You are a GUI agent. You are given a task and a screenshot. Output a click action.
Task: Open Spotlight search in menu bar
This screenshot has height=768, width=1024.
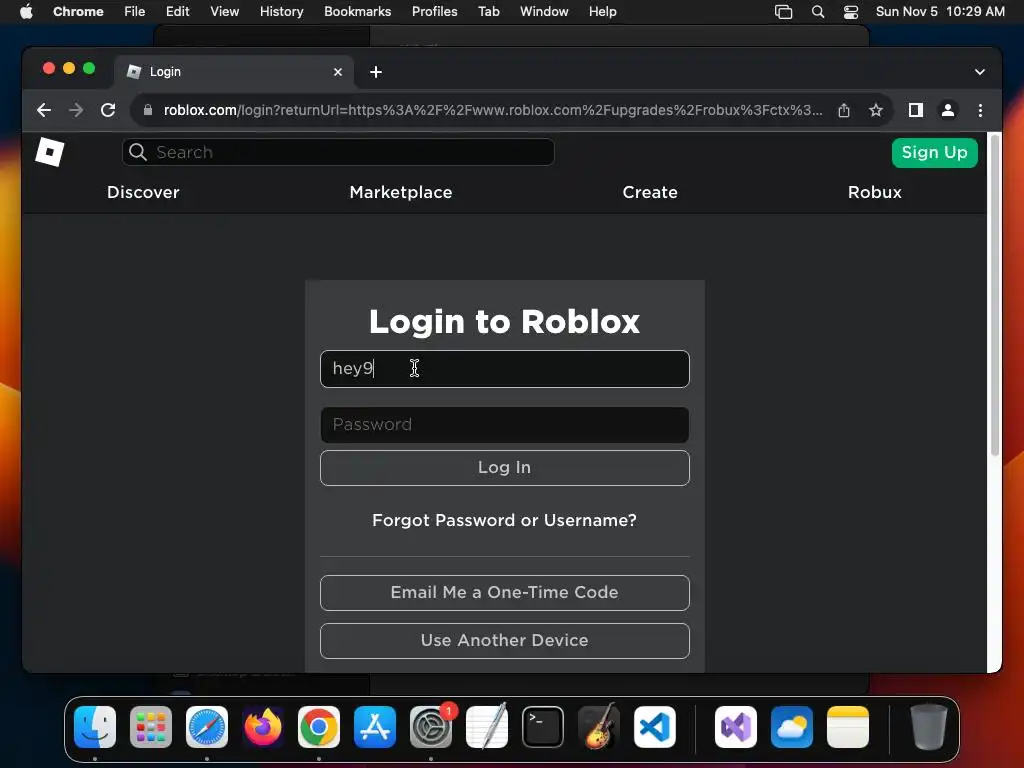tap(818, 12)
